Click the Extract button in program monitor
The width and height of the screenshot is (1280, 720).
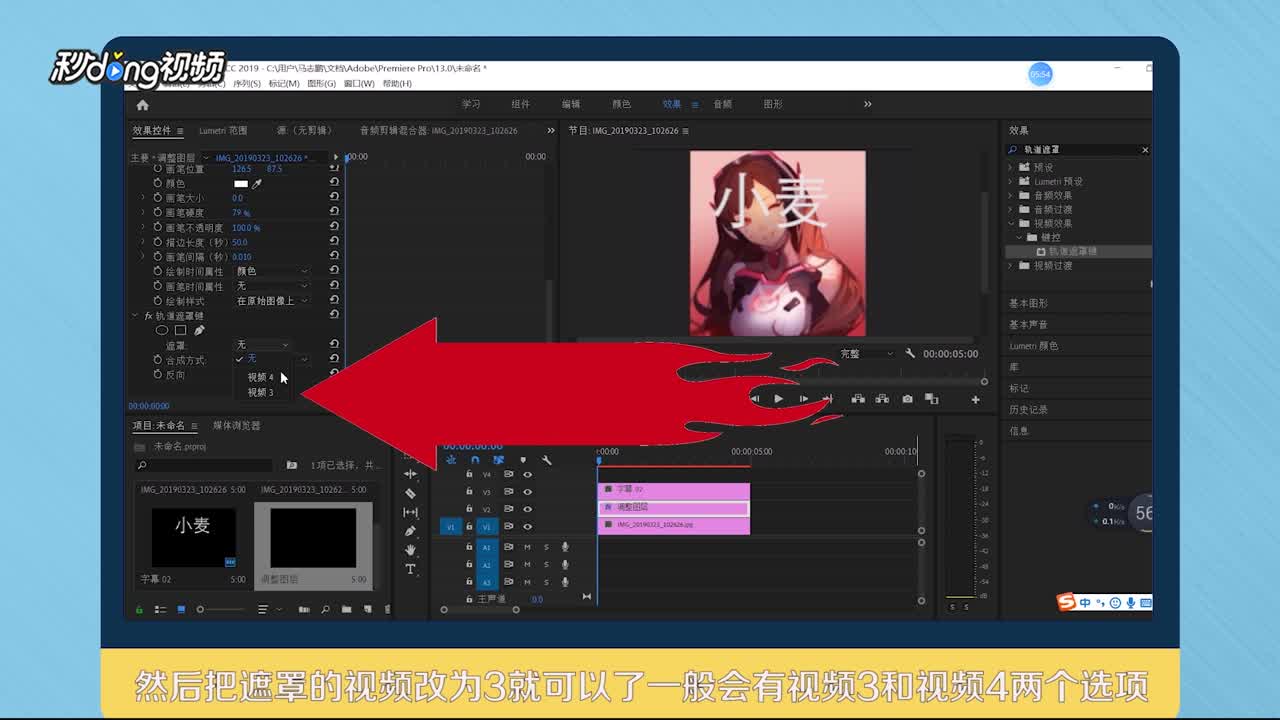coord(882,399)
